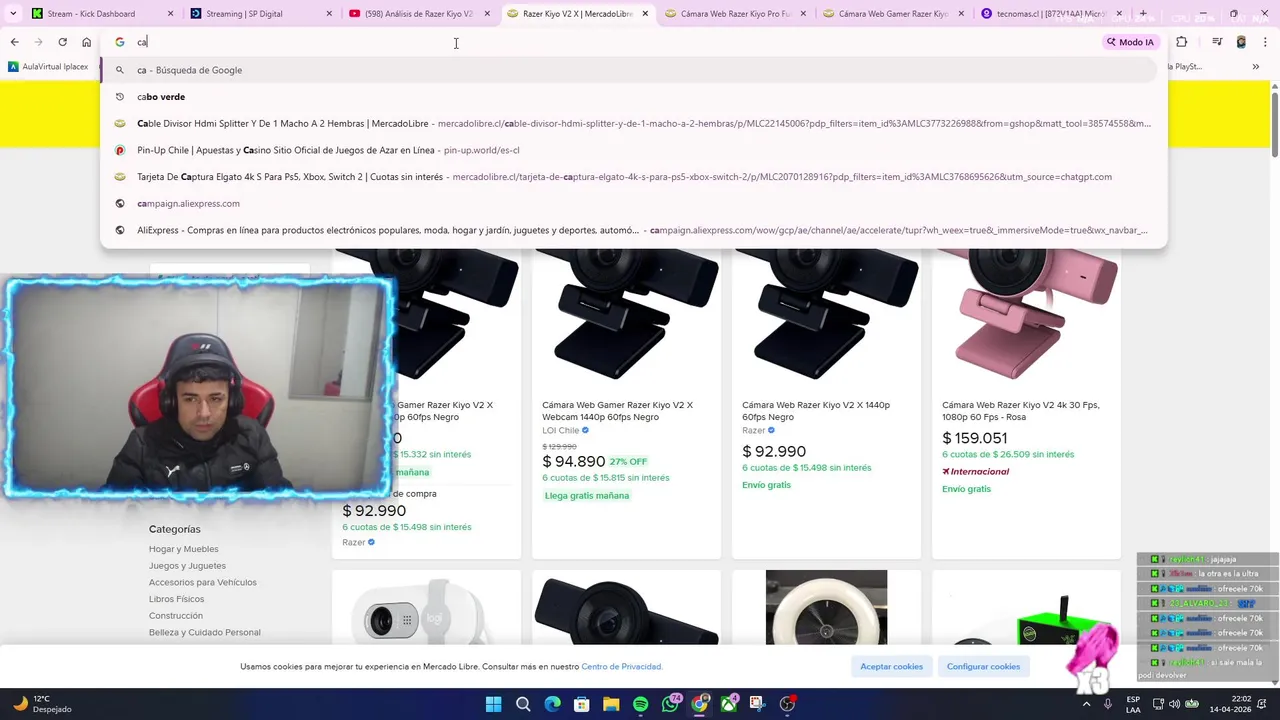
Task: Open Xbox app from taskbar
Action: [x=729, y=704]
